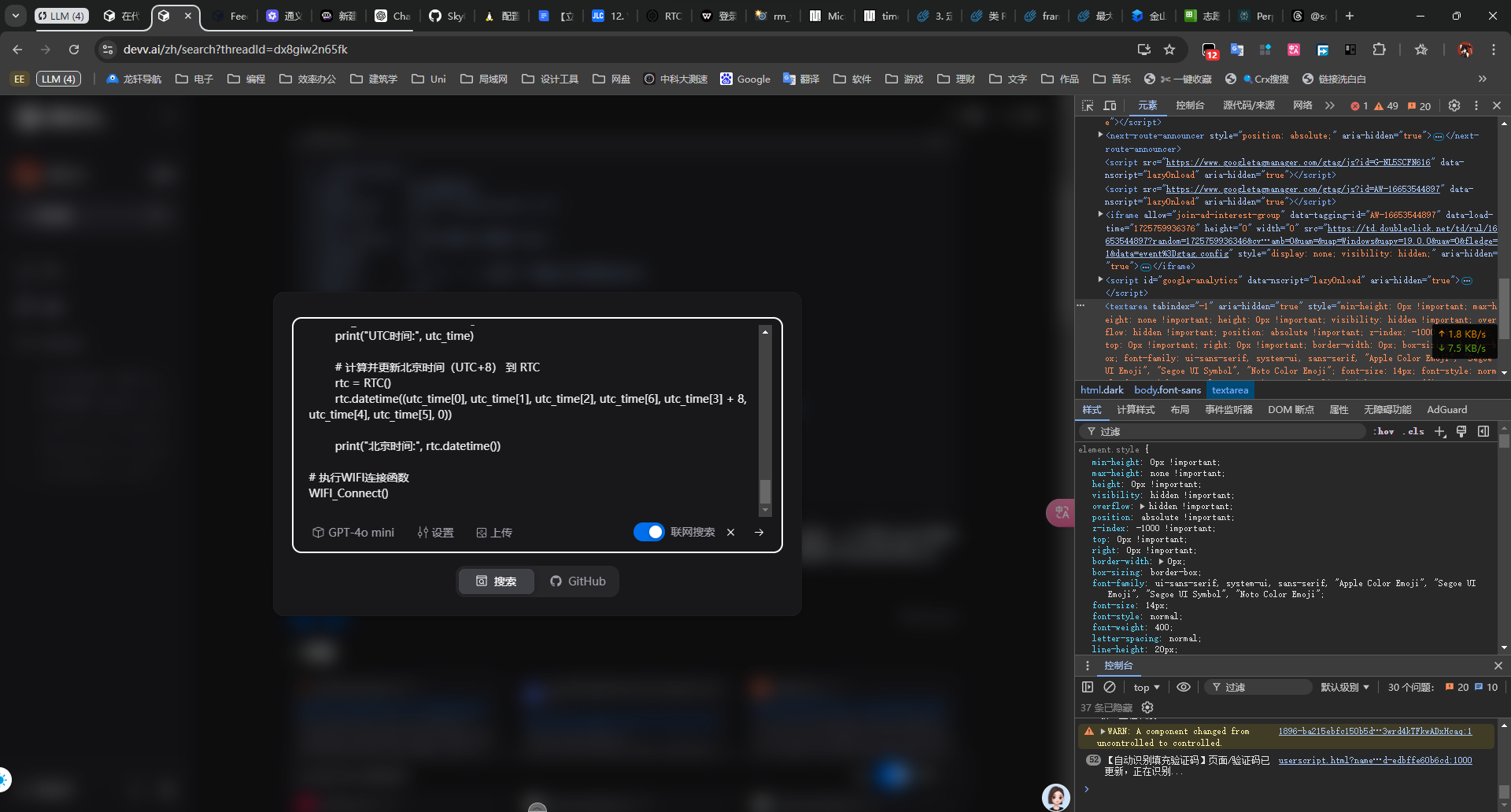1511x812 pixels.
Task: Toggle the .cls class editor button
Action: click(x=1414, y=431)
